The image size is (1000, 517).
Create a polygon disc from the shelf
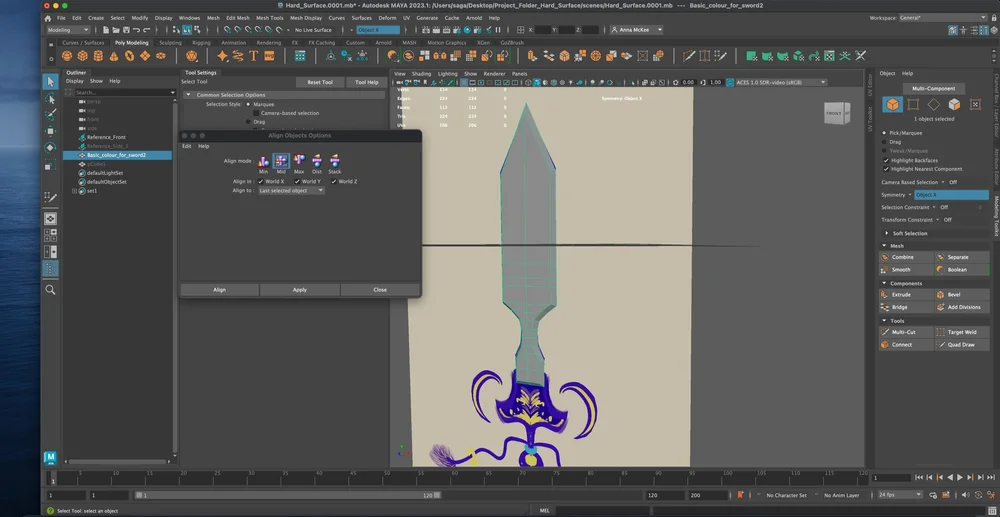click(161, 56)
